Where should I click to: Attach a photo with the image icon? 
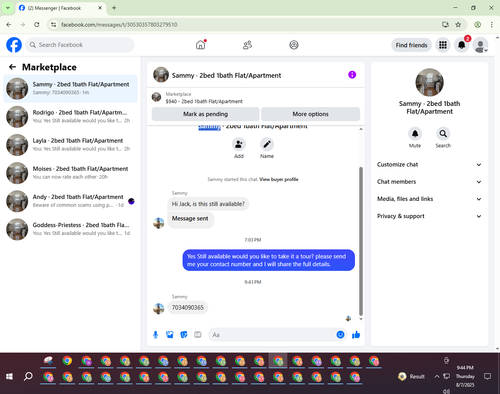click(170, 335)
